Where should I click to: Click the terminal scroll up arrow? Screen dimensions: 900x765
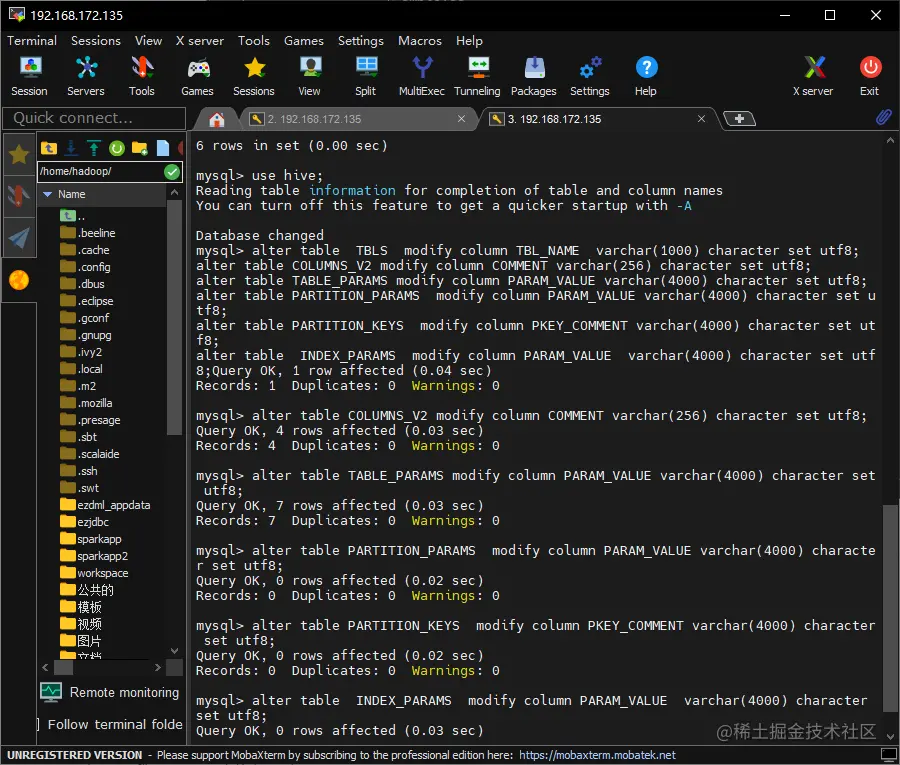(890, 140)
